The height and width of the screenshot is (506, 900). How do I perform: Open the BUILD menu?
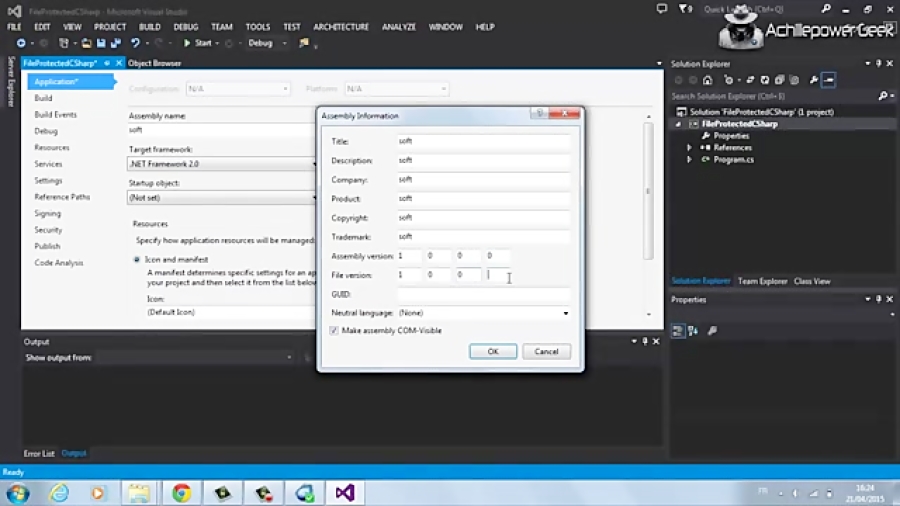click(150, 27)
